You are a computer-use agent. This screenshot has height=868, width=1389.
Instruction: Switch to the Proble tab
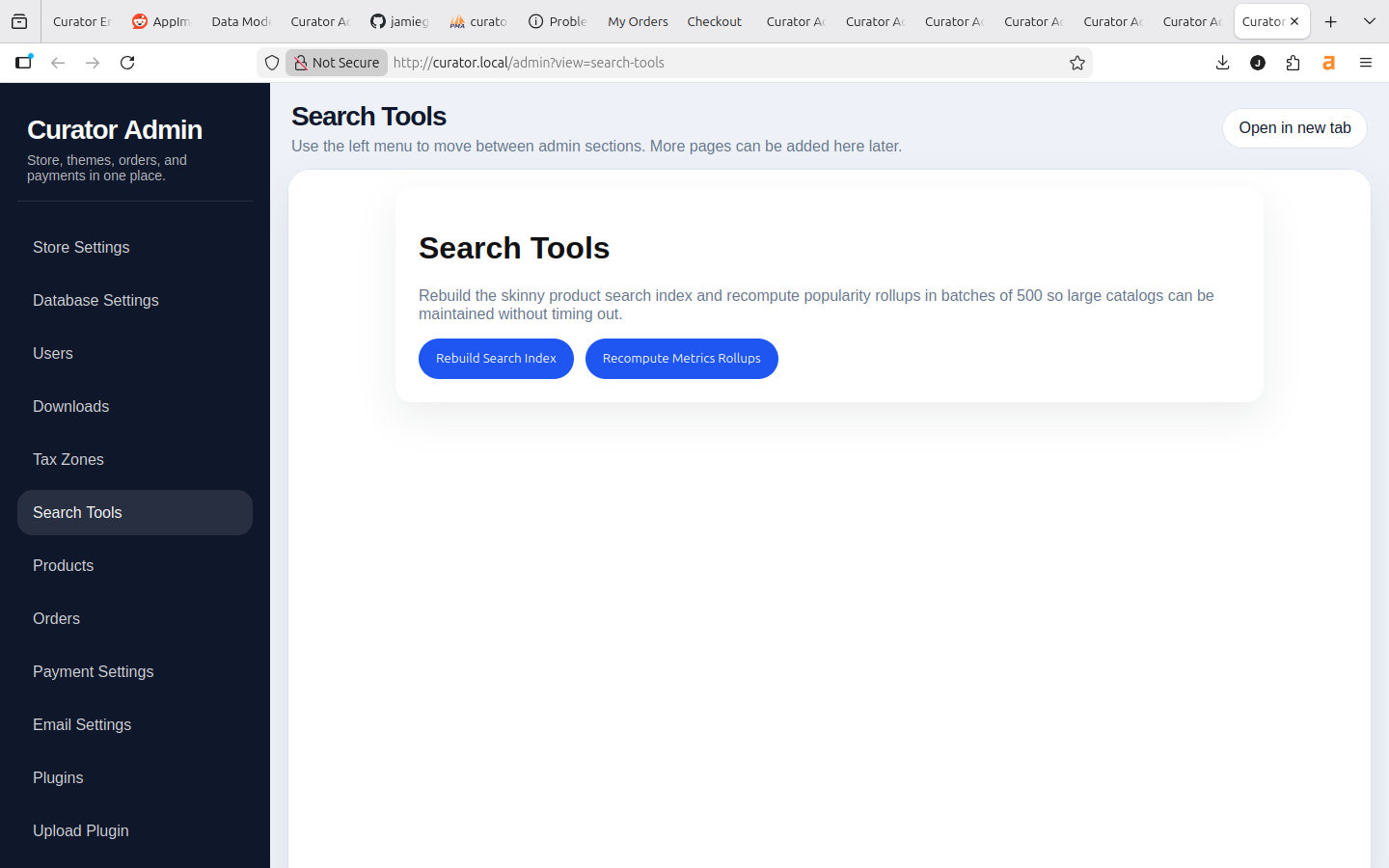tap(558, 21)
